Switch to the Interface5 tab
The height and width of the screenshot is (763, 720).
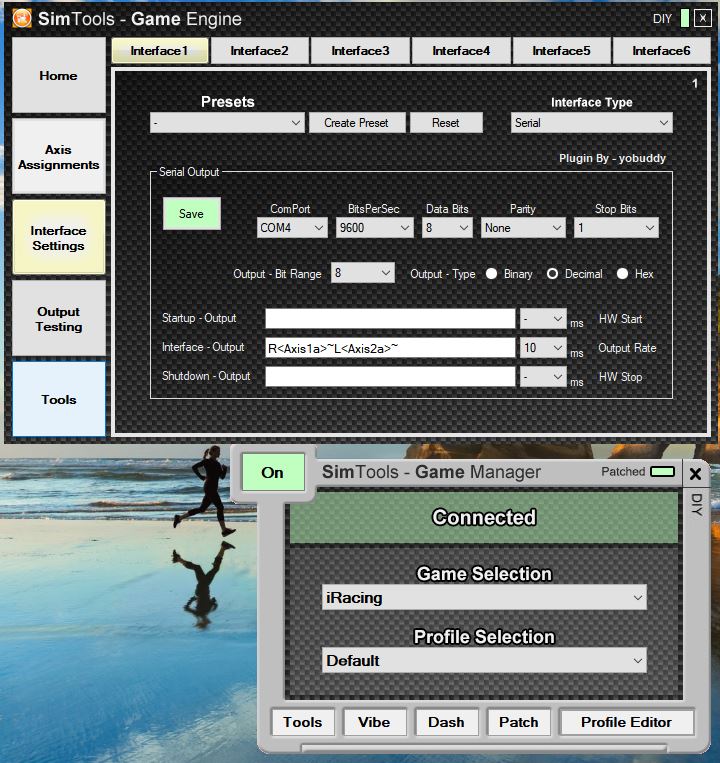(561, 51)
